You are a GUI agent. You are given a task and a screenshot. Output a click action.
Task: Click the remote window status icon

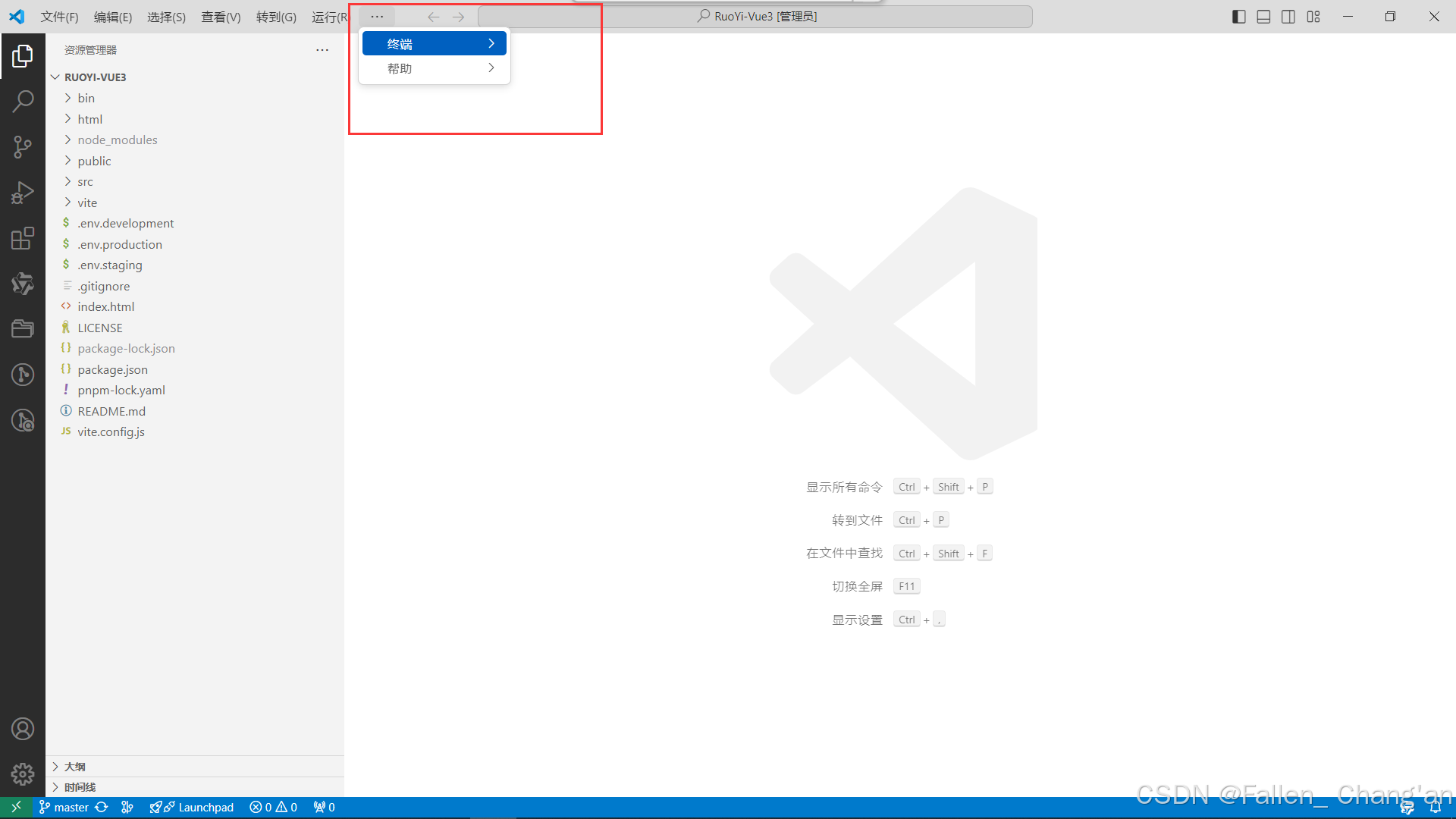pos(16,807)
